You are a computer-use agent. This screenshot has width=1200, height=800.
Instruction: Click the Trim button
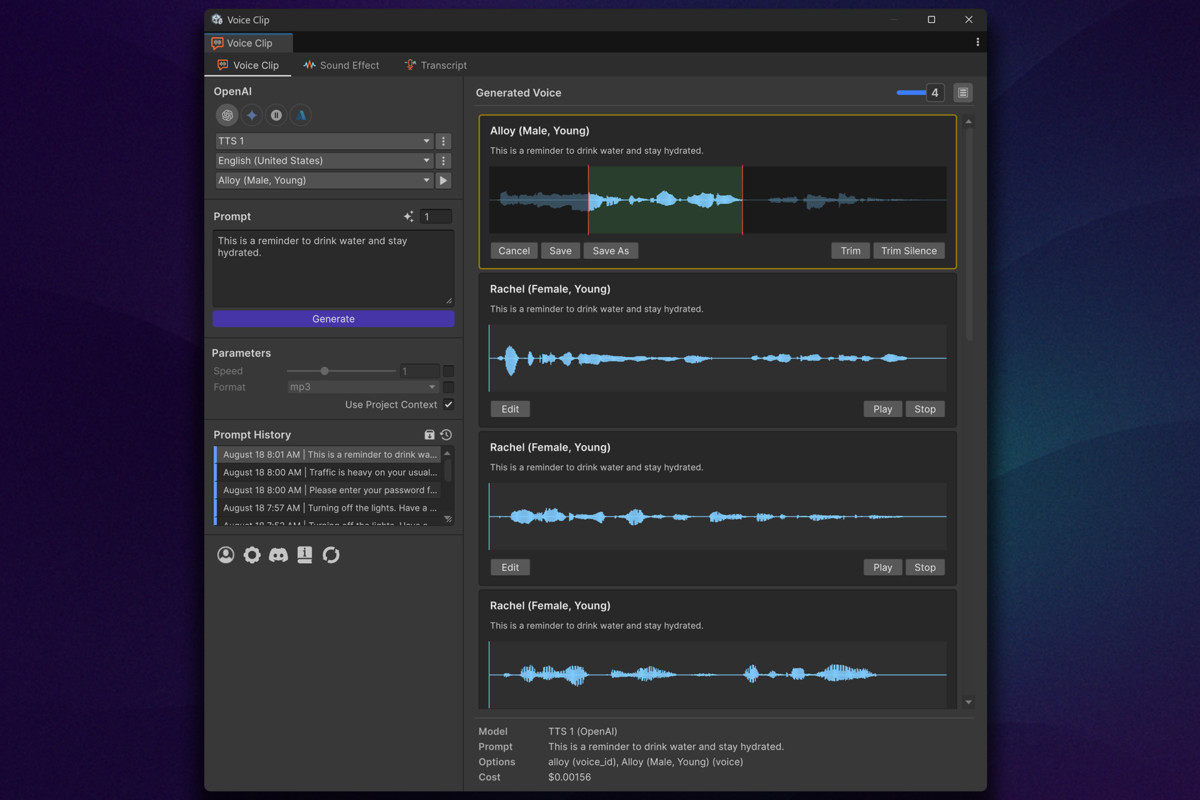(x=850, y=251)
